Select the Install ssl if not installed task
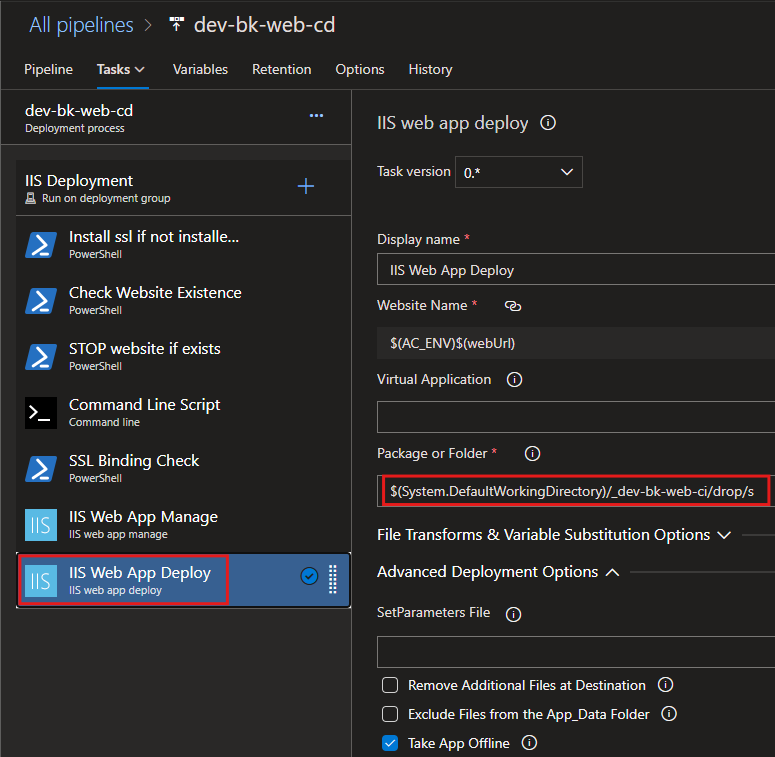775x757 pixels. [183, 244]
